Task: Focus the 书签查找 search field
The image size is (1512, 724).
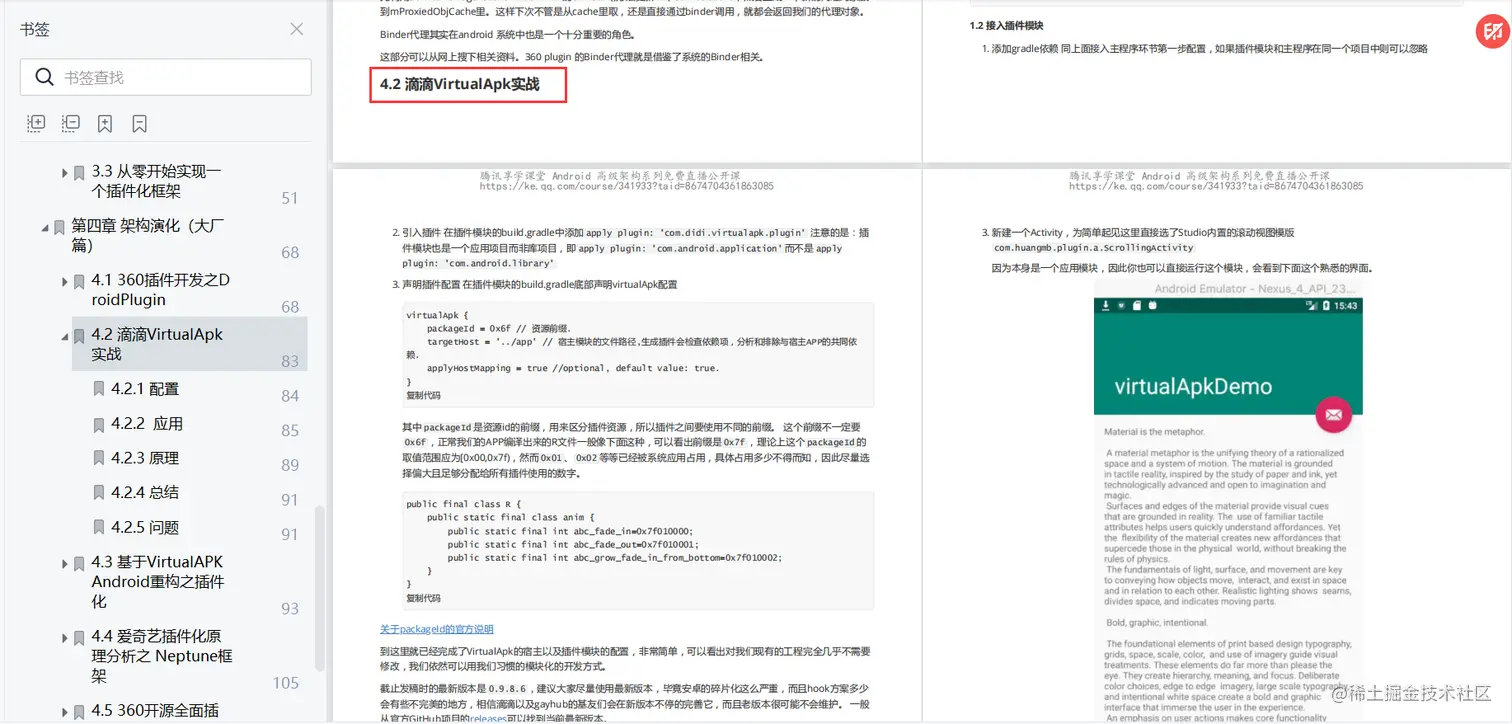Action: coord(166,77)
